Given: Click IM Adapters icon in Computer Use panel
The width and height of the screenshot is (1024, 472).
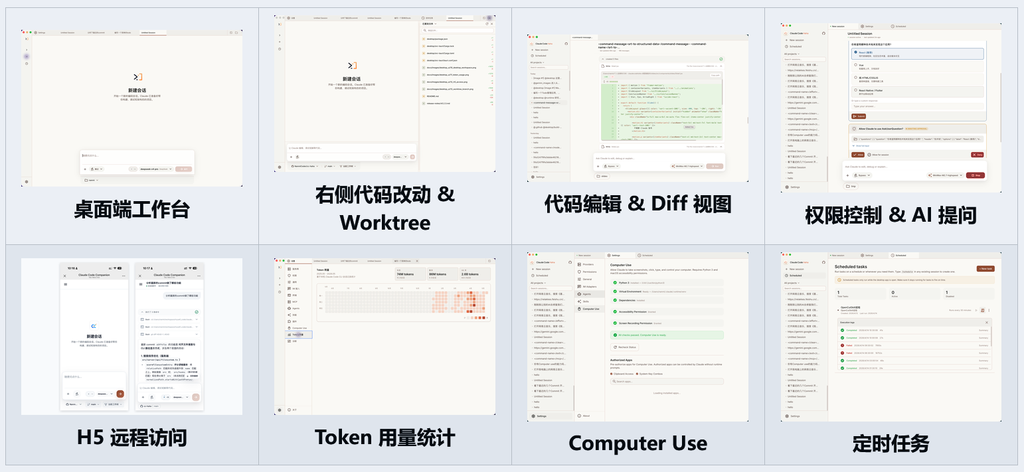Looking at the screenshot, I should pos(579,287).
